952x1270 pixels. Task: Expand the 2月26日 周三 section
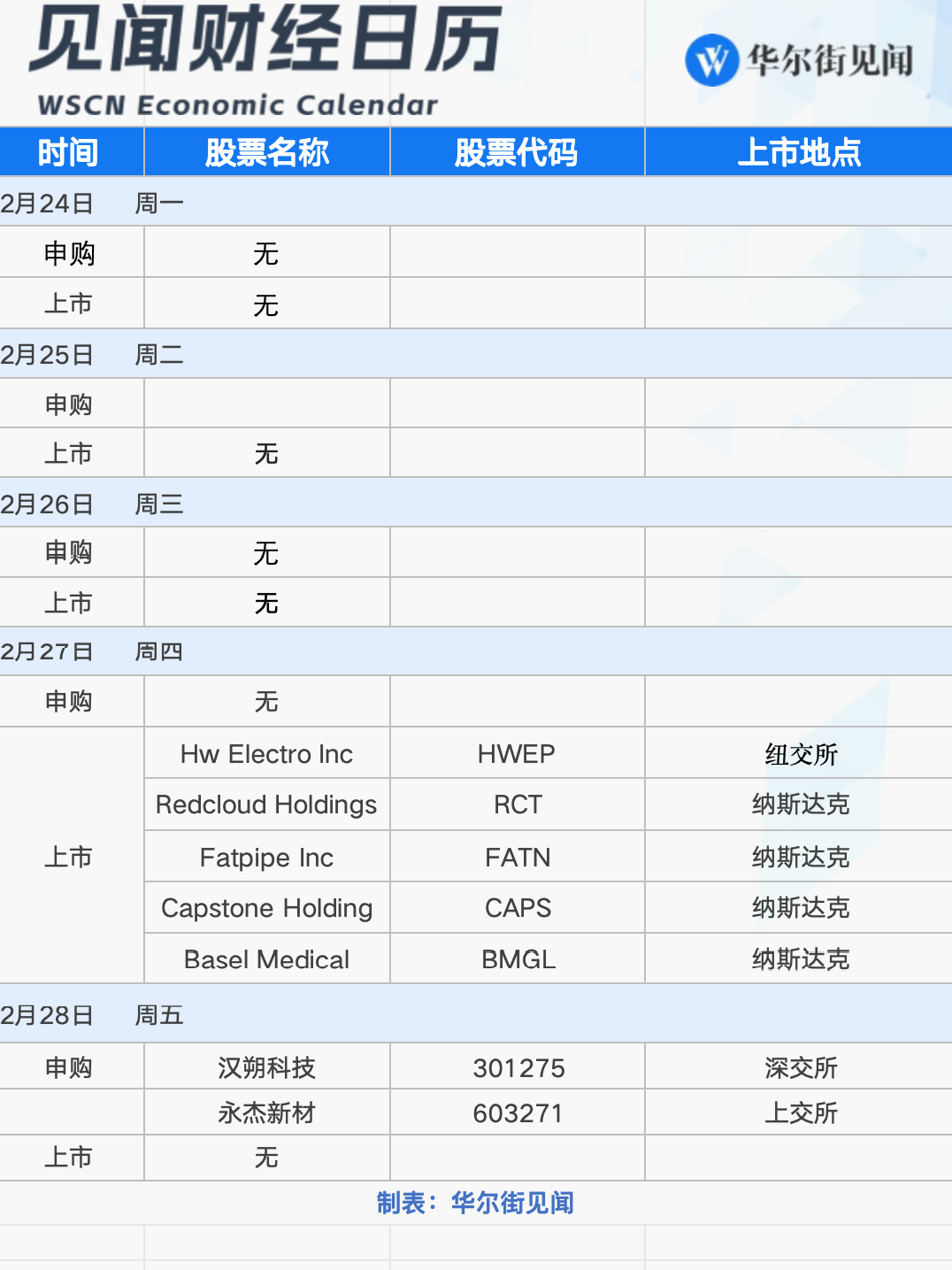97,504
